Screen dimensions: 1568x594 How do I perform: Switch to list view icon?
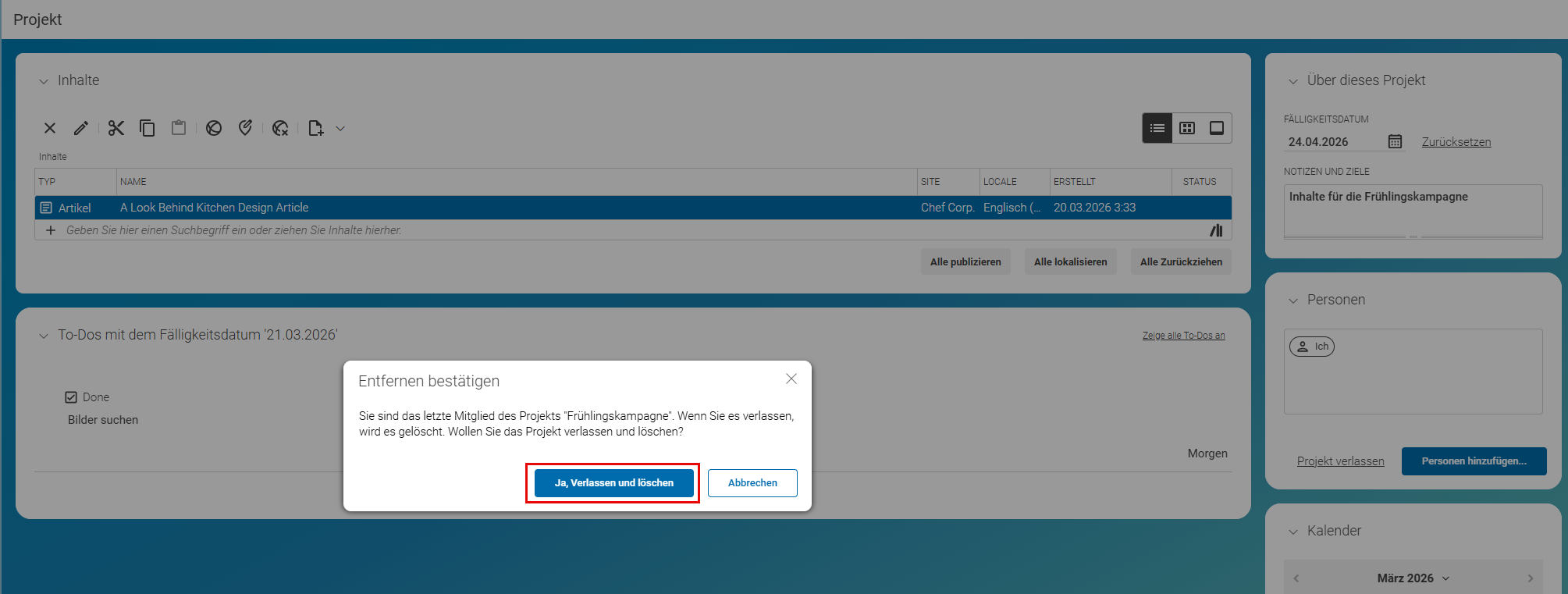tap(1157, 128)
